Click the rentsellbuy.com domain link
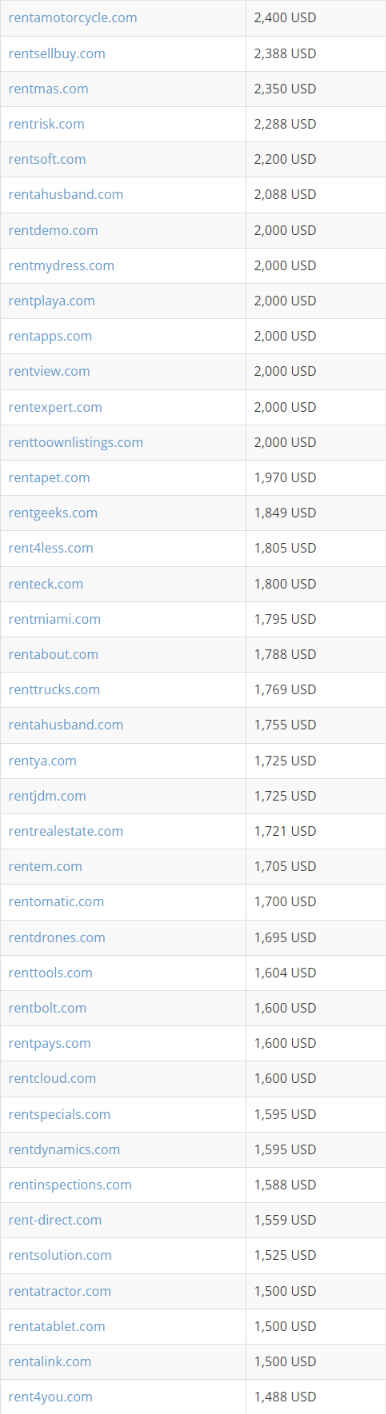386x1414 pixels. coord(57,53)
